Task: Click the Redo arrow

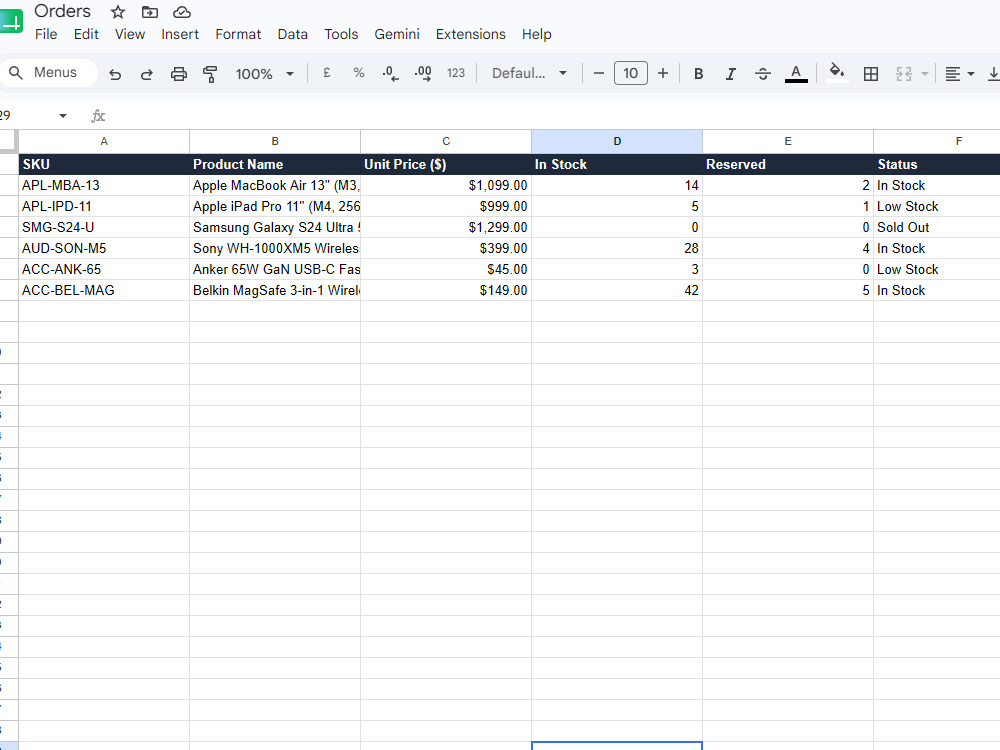Action: 147,74
